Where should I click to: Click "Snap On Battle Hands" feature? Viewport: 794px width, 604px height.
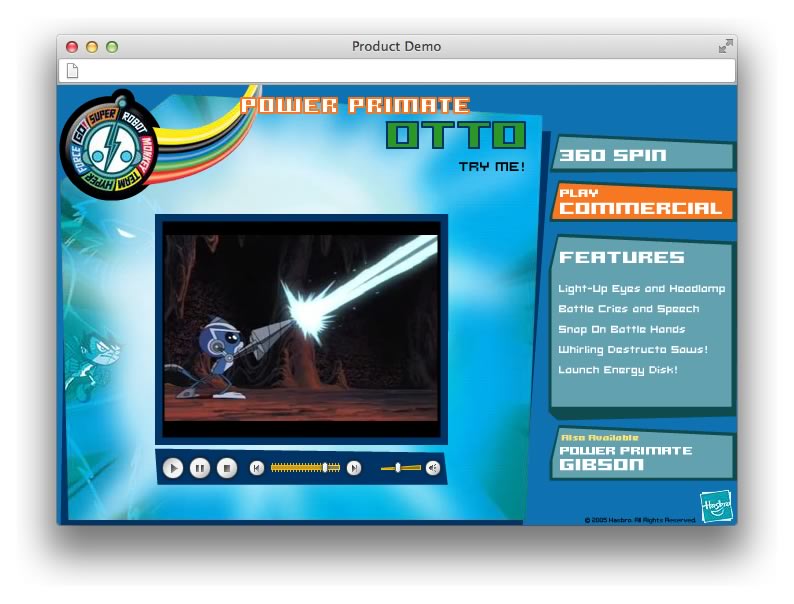pos(621,329)
